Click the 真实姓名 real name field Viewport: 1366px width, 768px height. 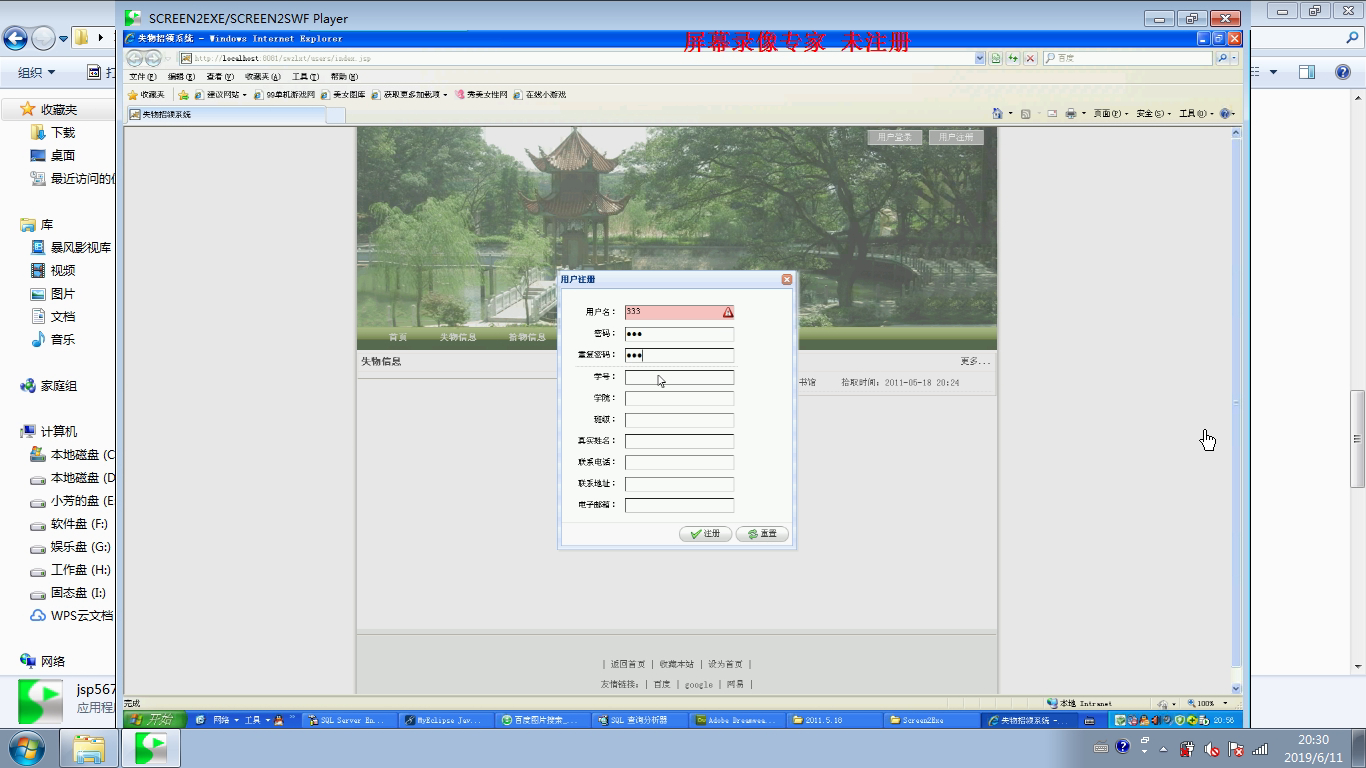pos(679,441)
